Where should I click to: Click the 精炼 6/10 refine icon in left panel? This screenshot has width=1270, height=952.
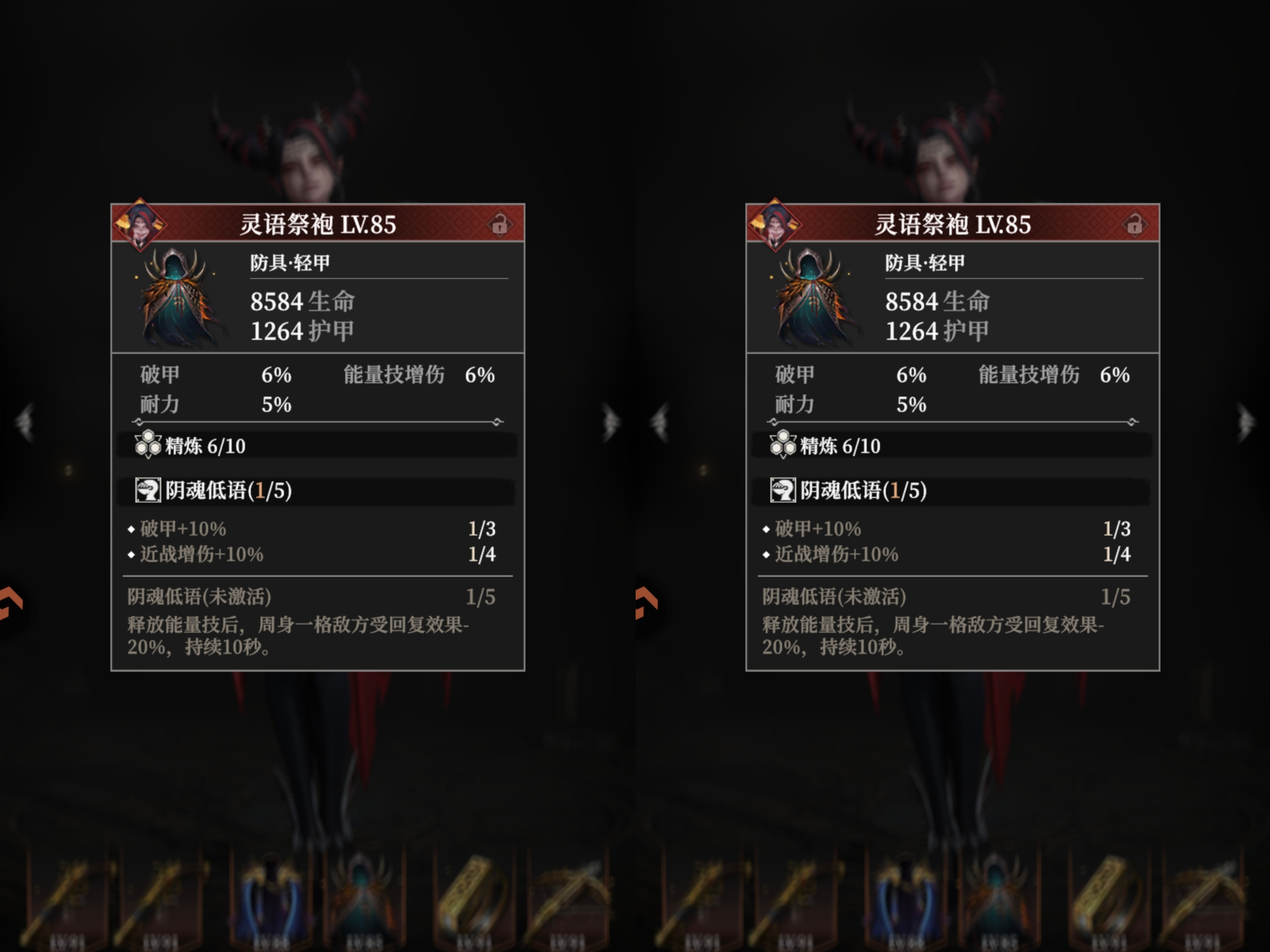[x=148, y=445]
